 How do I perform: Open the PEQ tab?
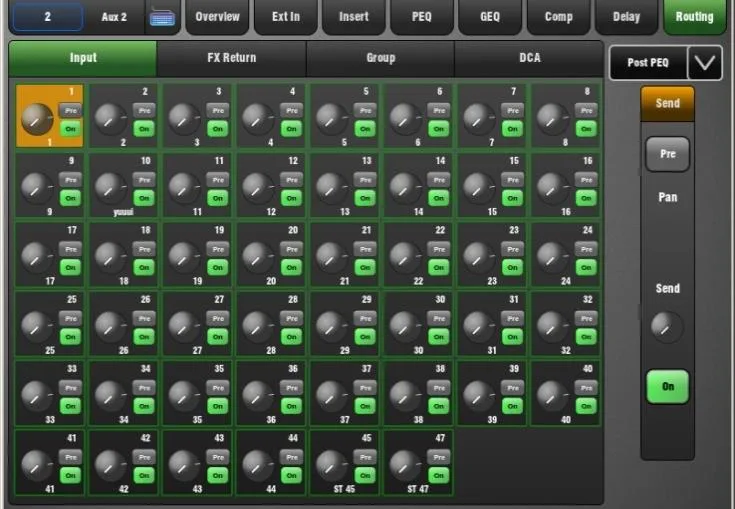click(x=421, y=17)
